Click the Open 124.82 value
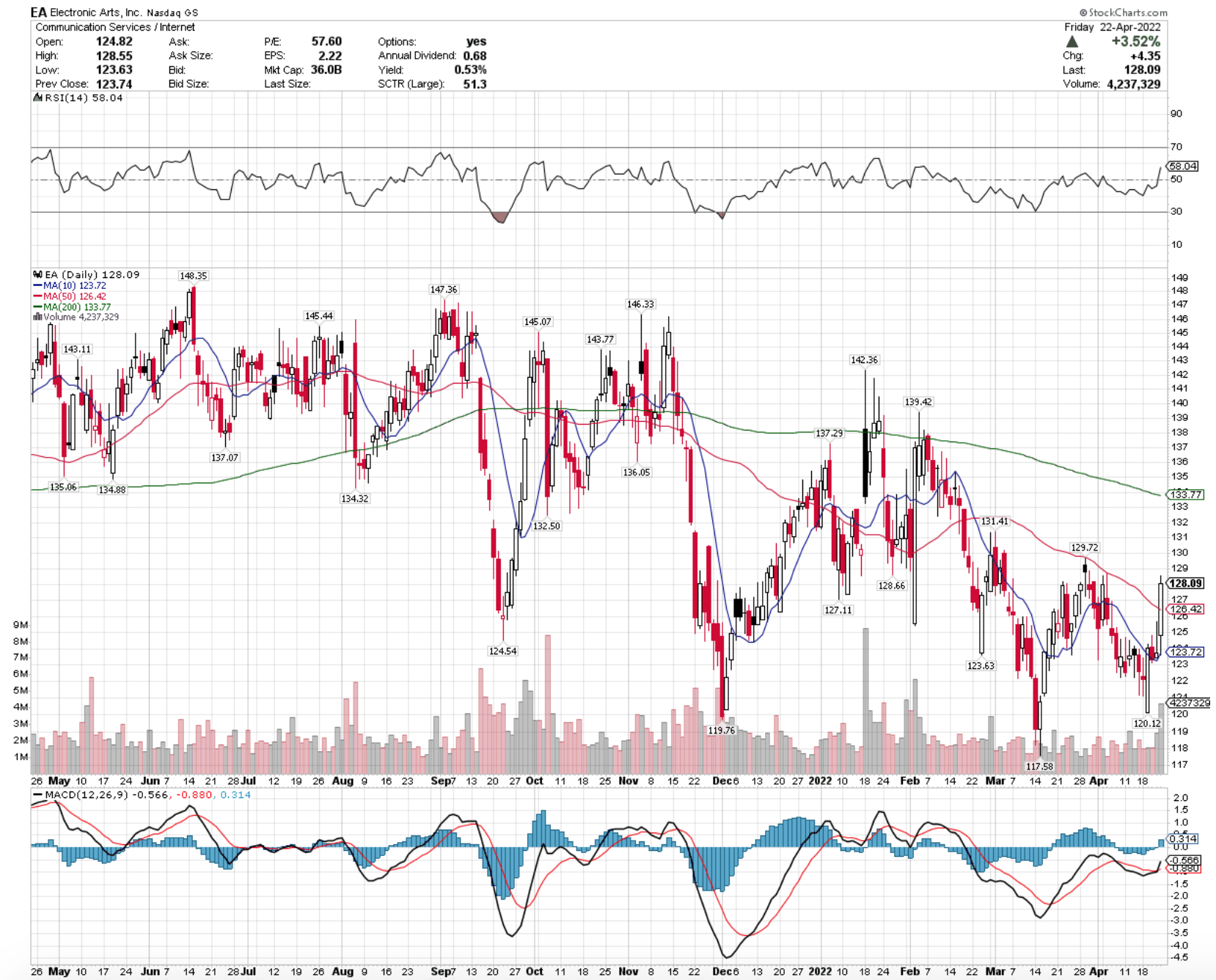This screenshot has height=980, width=1216. (x=114, y=42)
